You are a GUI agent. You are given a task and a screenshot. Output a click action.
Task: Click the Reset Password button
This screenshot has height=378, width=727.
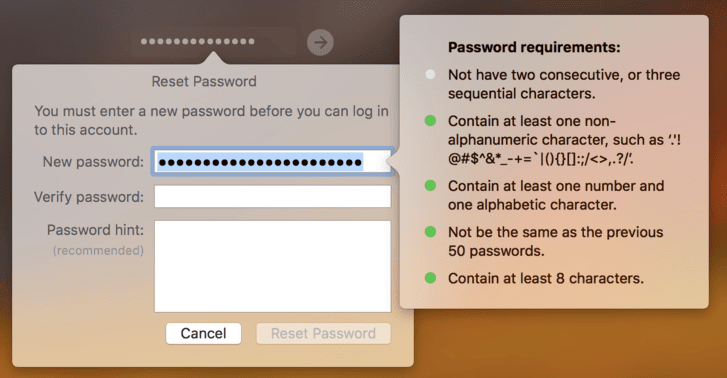point(324,333)
